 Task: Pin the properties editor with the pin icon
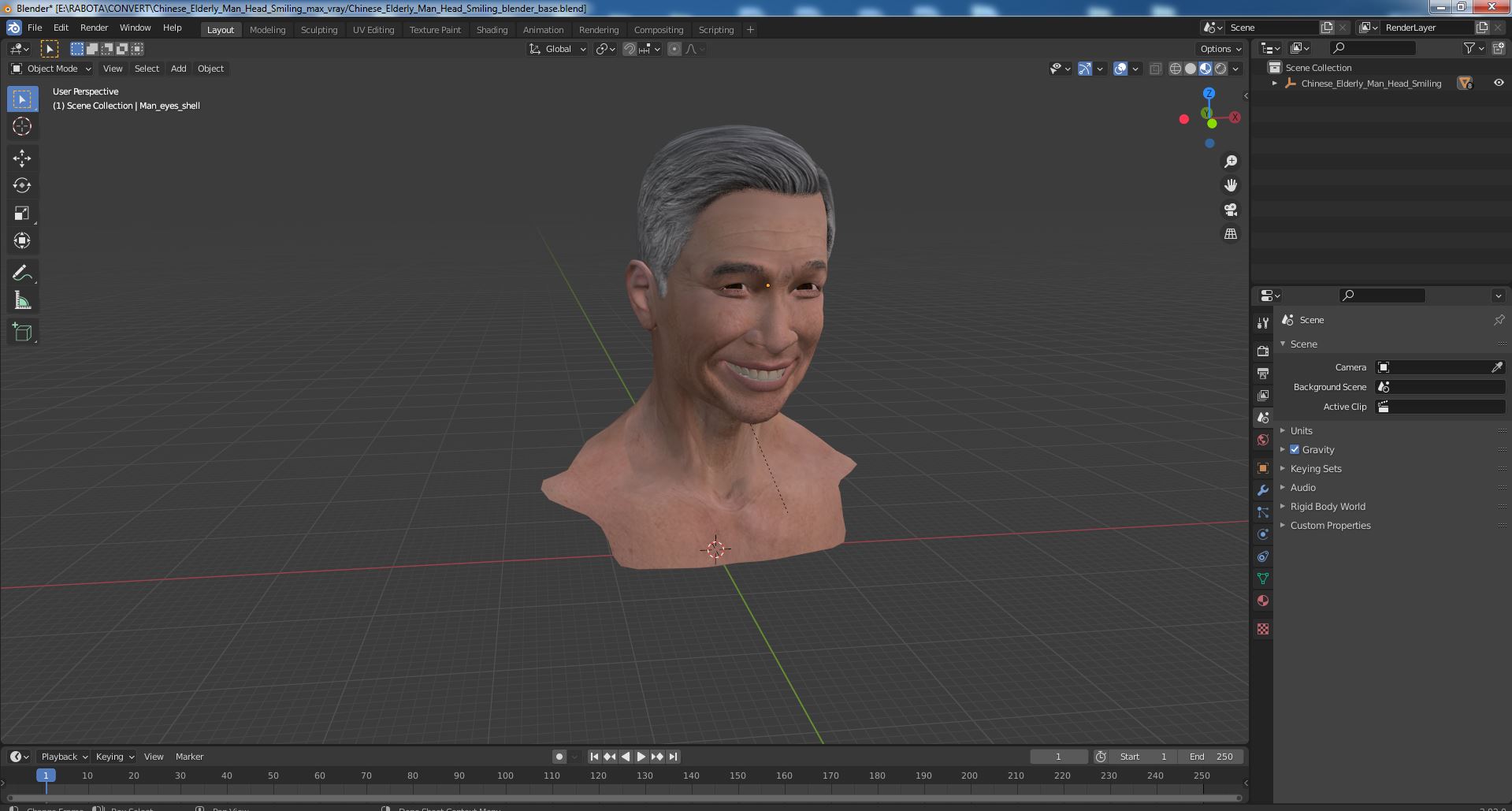click(x=1499, y=320)
